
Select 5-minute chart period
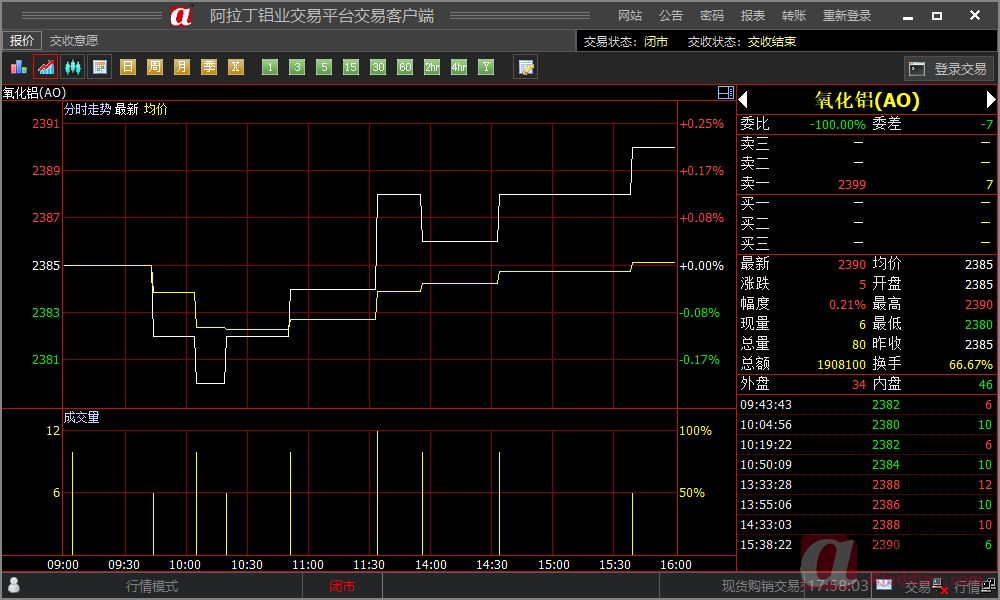(324, 67)
